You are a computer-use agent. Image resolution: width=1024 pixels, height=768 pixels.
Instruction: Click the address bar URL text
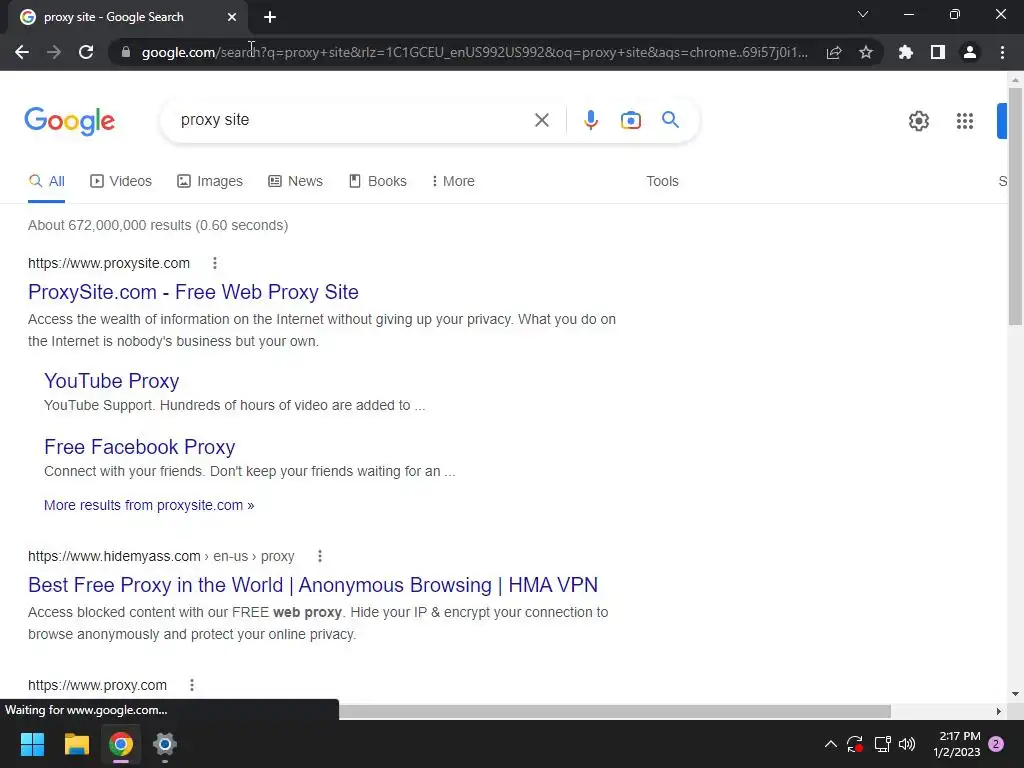475,52
